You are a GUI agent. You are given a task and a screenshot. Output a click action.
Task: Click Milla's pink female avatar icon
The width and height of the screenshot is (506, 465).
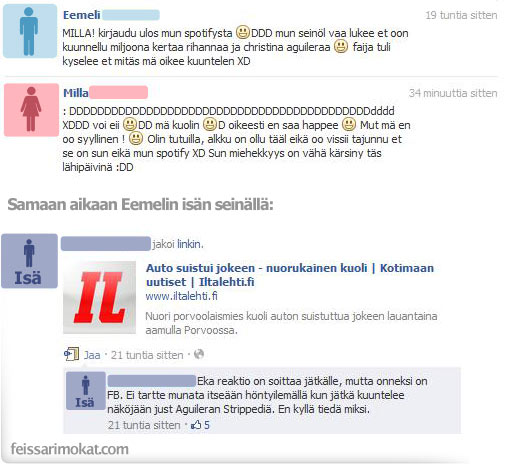click(31, 110)
